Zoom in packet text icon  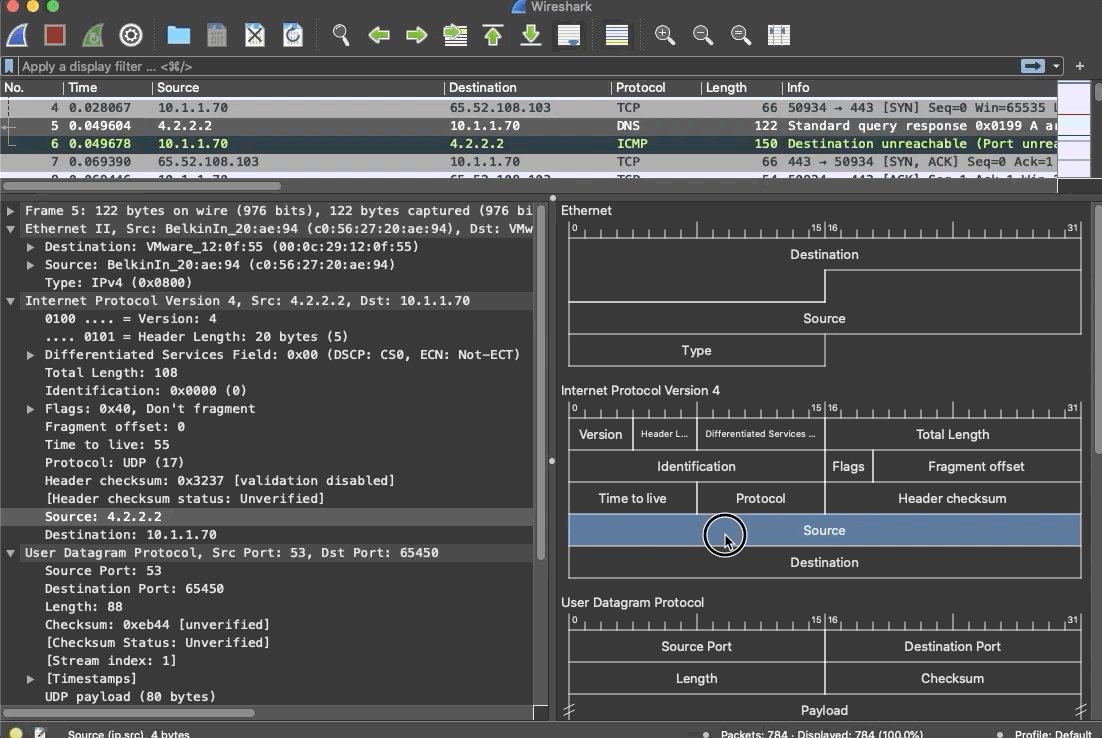click(665, 34)
